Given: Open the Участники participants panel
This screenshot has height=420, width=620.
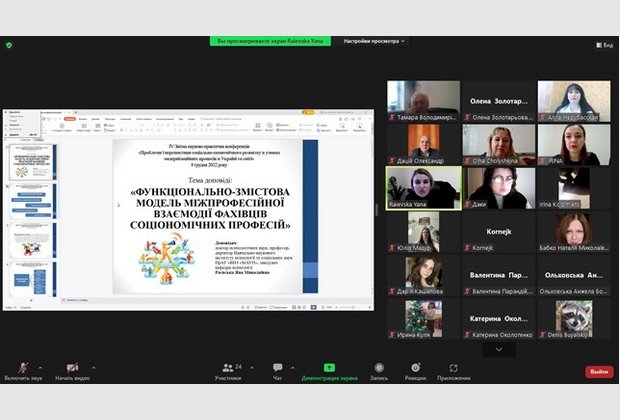Looking at the screenshot, I should click(228, 368).
